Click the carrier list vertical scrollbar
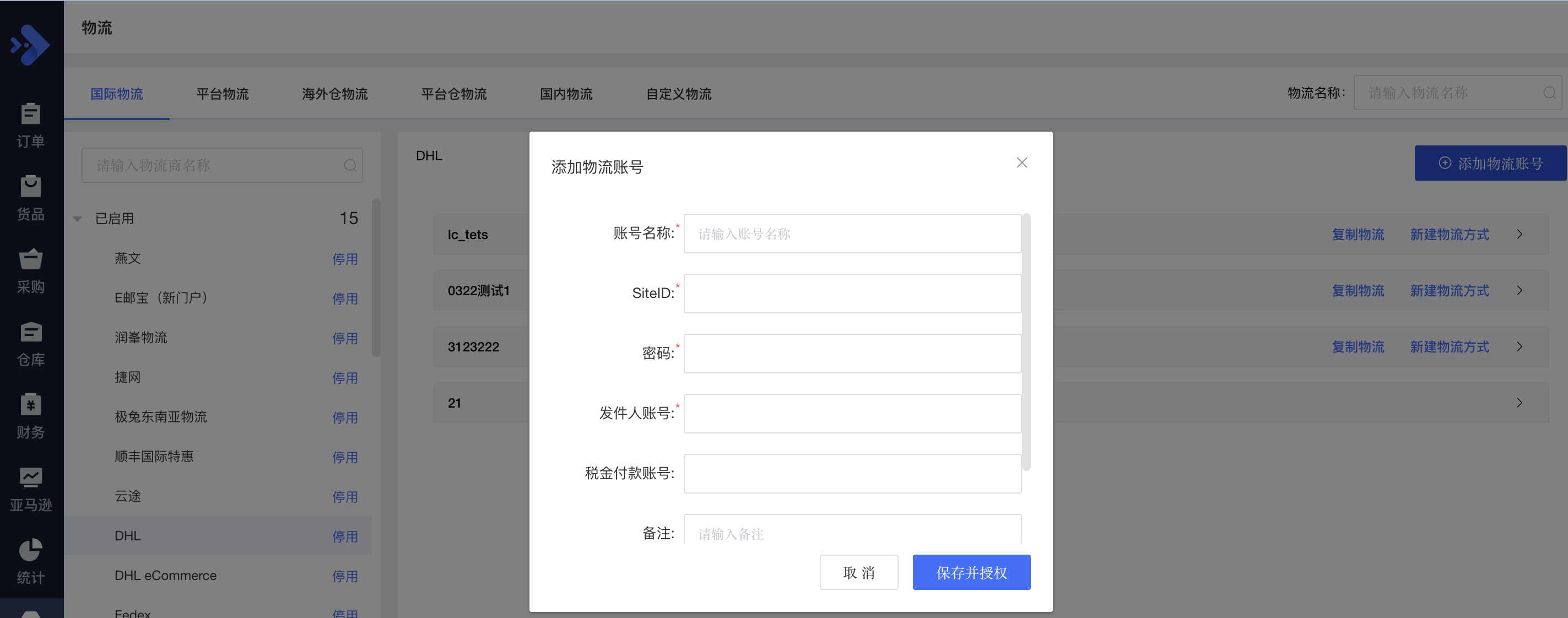 376,278
